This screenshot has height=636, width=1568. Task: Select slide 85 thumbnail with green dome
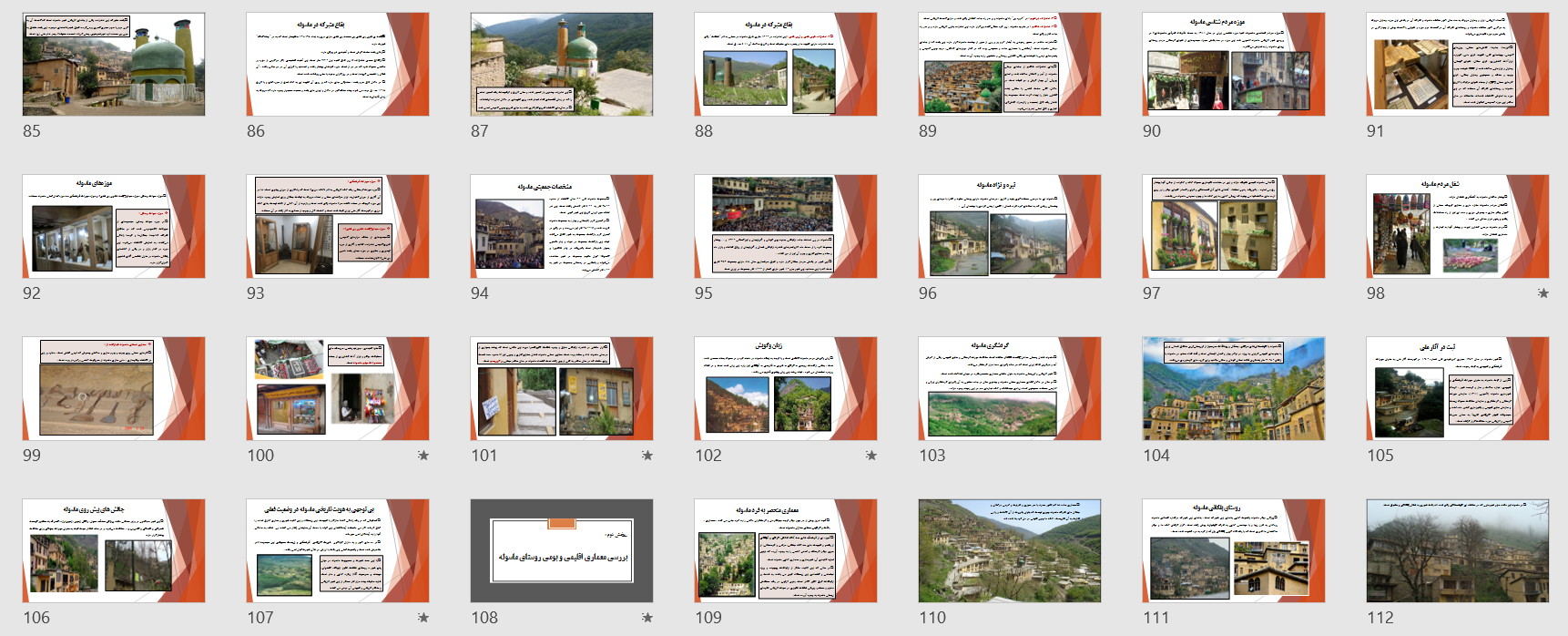tap(114, 64)
